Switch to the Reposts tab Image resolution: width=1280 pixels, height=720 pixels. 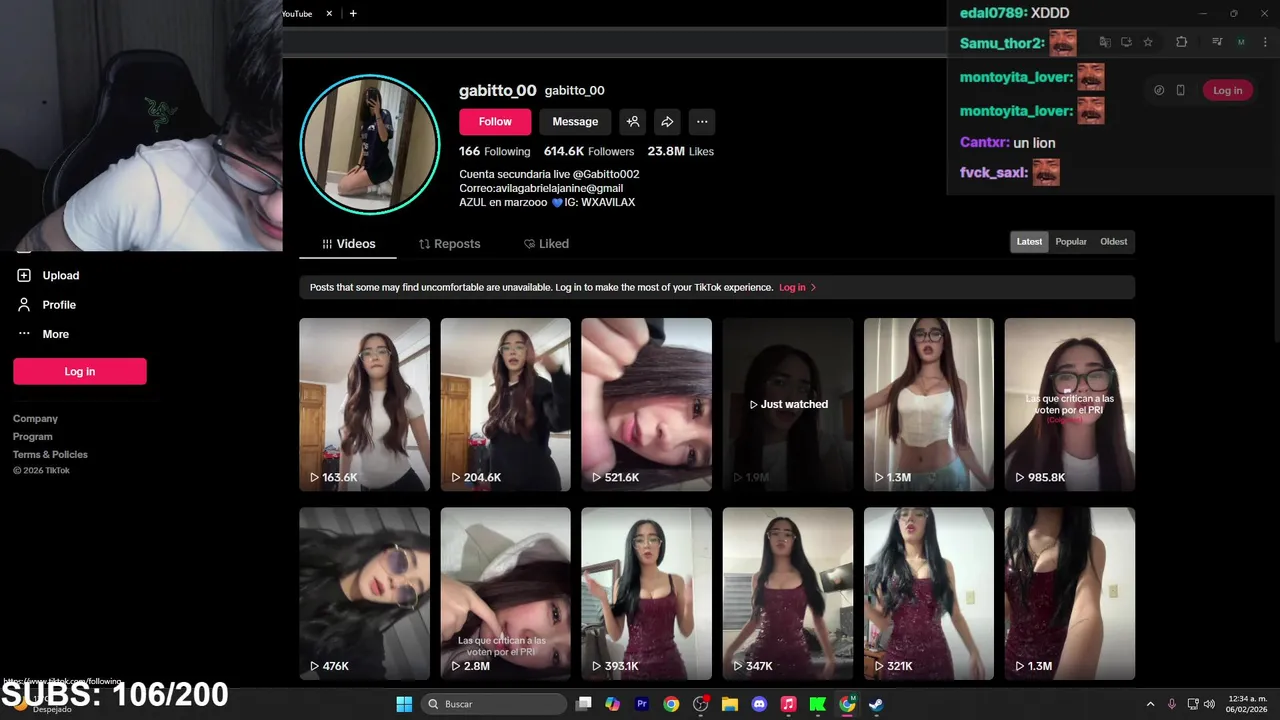pyautogui.click(x=449, y=244)
